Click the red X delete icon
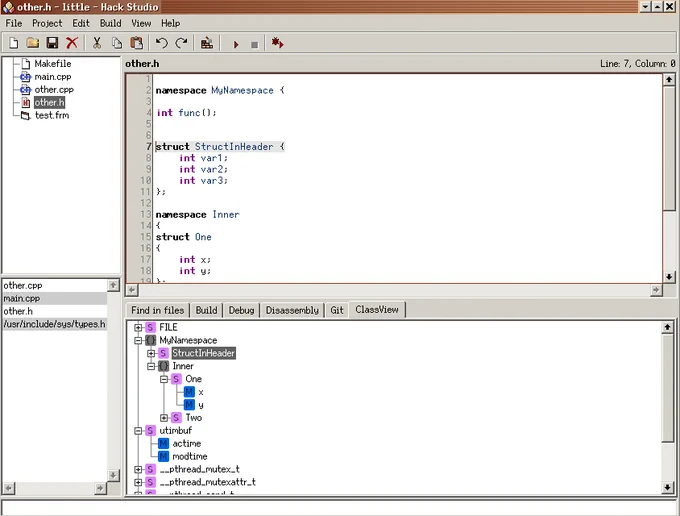680x516 pixels. coord(72,43)
